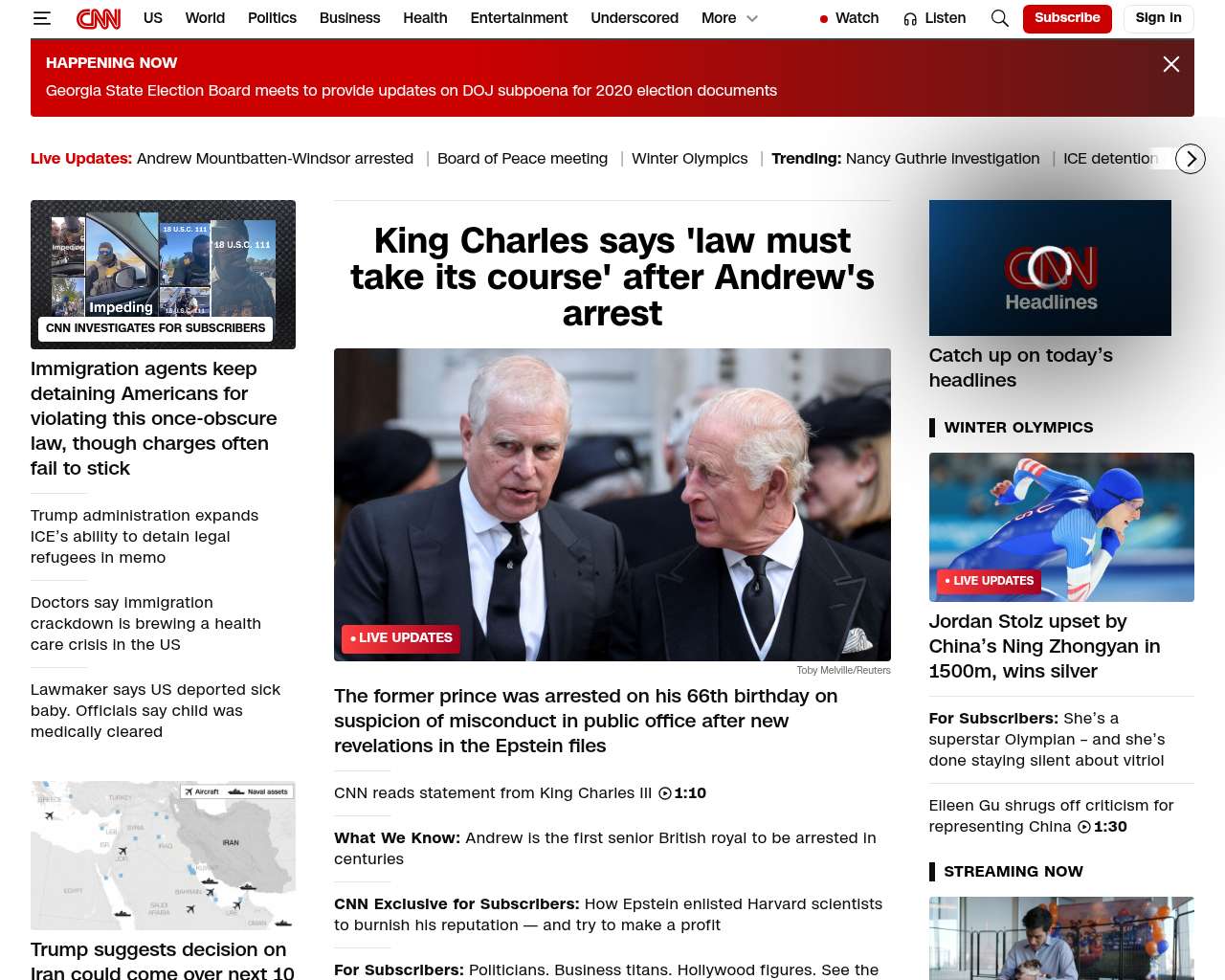Open the Iran military map thumbnail
Screen dimensions: 1225x980
[x=163, y=856]
